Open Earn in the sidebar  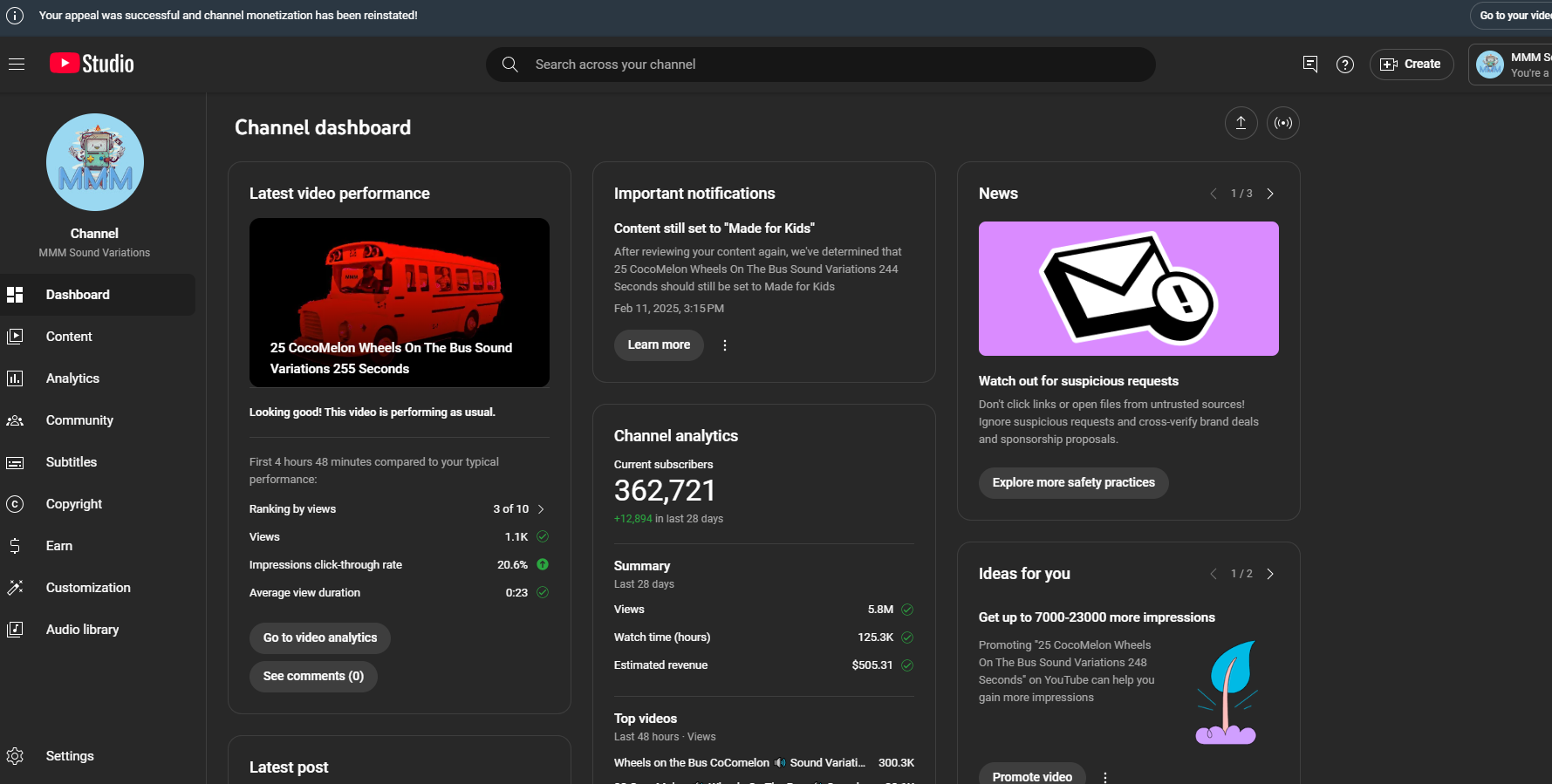pos(98,546)
